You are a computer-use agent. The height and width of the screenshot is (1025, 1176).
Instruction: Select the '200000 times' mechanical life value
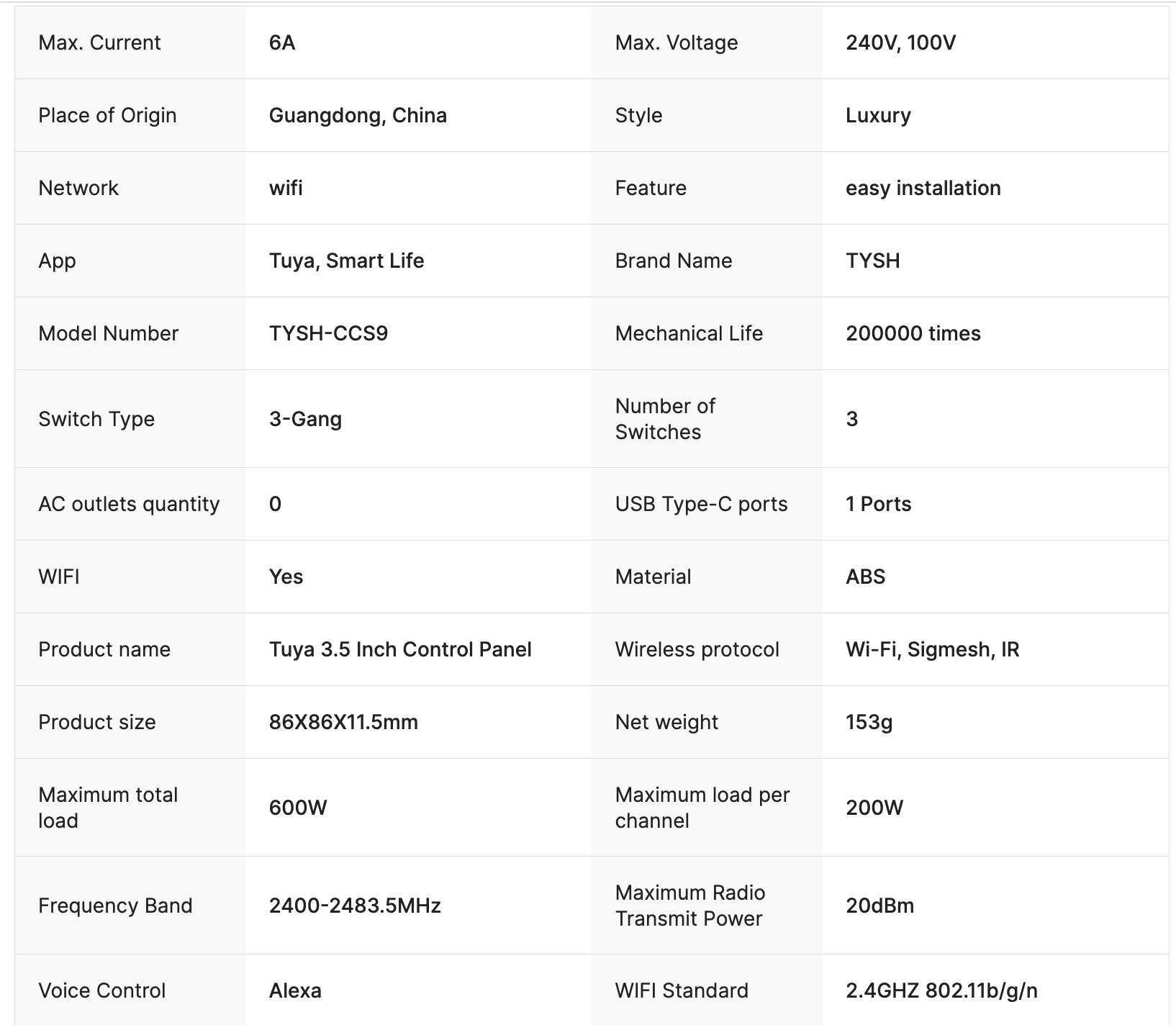click(913, 333)
